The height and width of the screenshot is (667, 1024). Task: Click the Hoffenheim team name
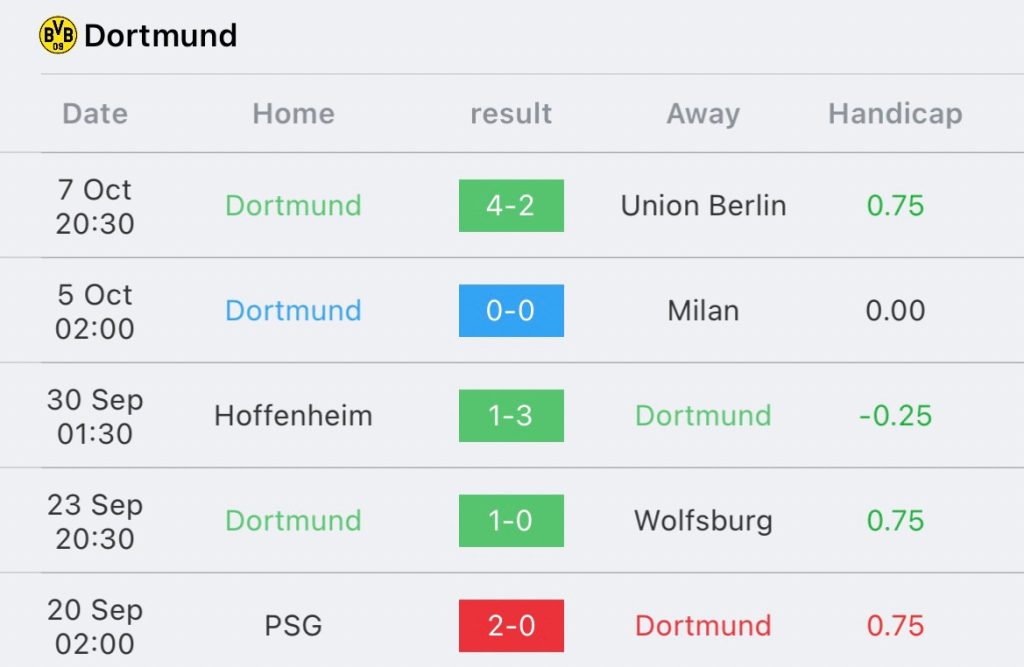[x=293, y=416]
